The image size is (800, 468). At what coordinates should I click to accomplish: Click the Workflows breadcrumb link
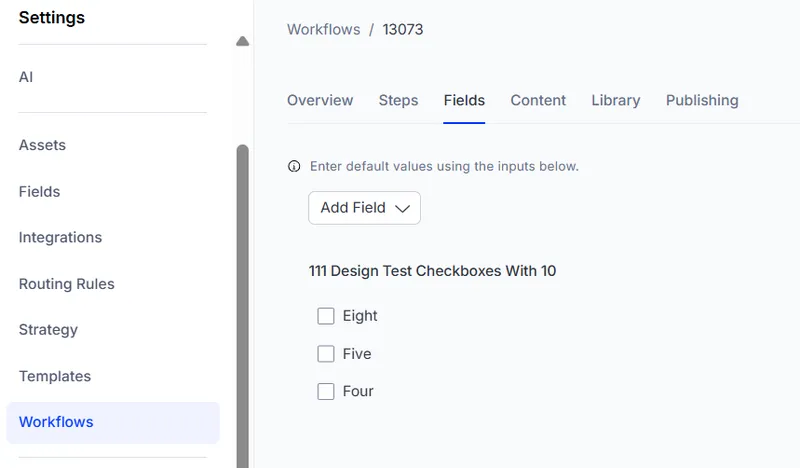click(x=323, y=30)
